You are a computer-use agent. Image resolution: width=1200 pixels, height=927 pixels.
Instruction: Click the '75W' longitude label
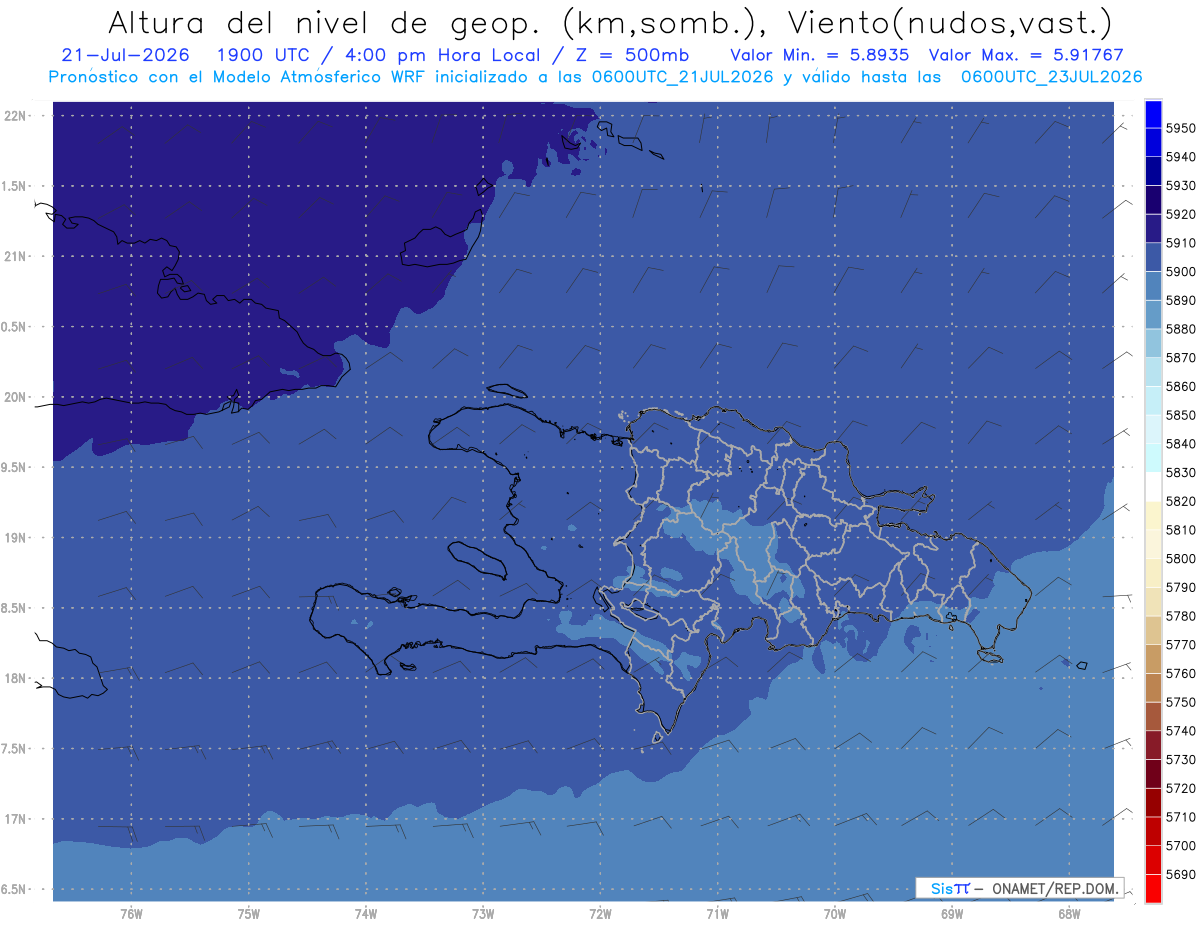pyautogui.click(x=249, y=914)
